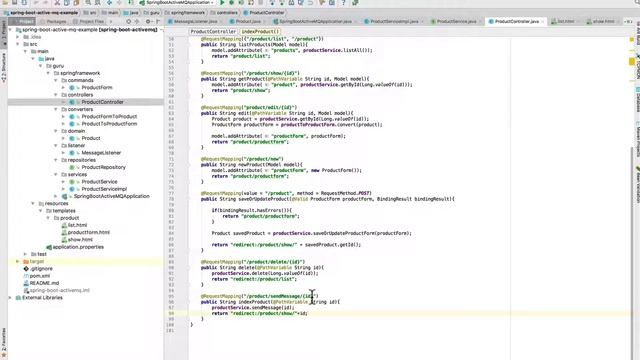Select ProductToProductForm class in tree

(x=109, y=124)
